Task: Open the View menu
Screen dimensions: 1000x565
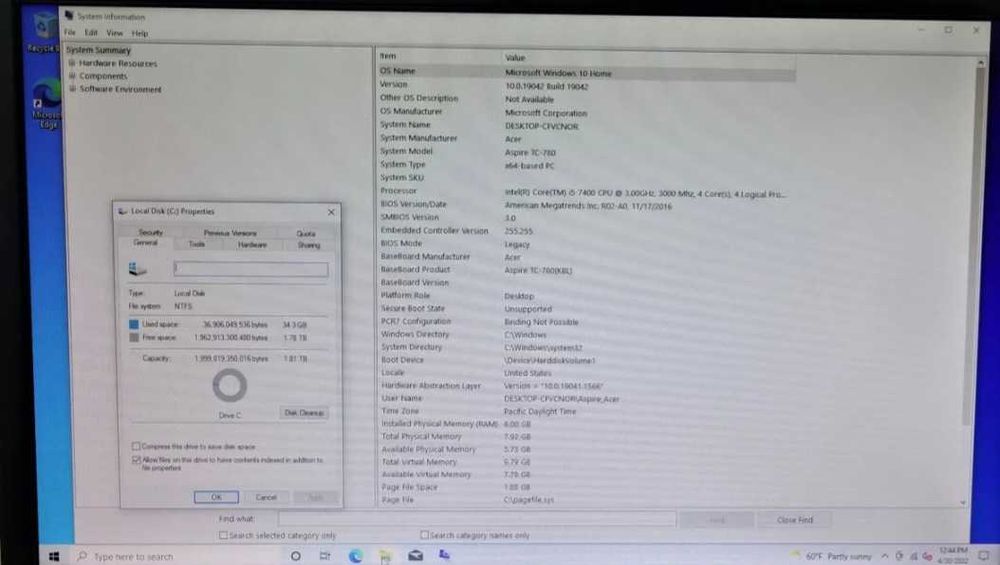Action: pyautogui.click(x=115, y=33)
